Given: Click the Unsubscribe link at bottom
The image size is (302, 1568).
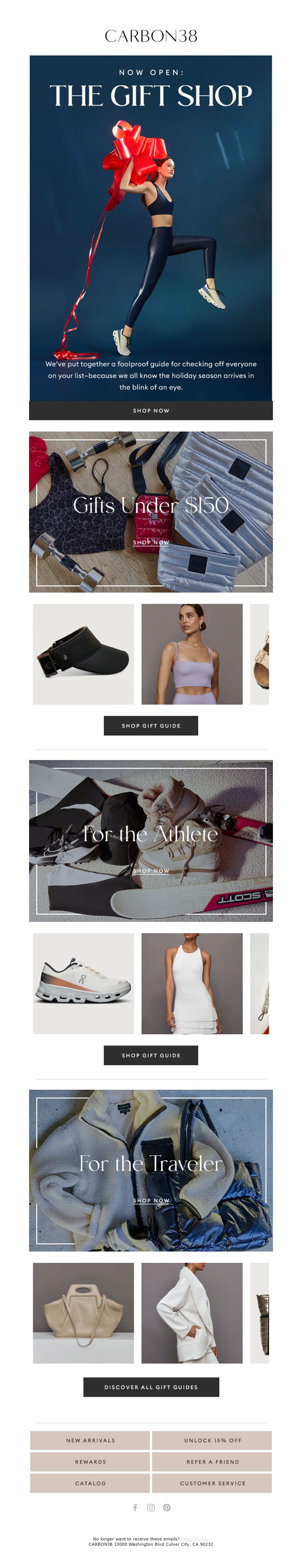Looking at the screenshot, I should (x=194, y=1538).
